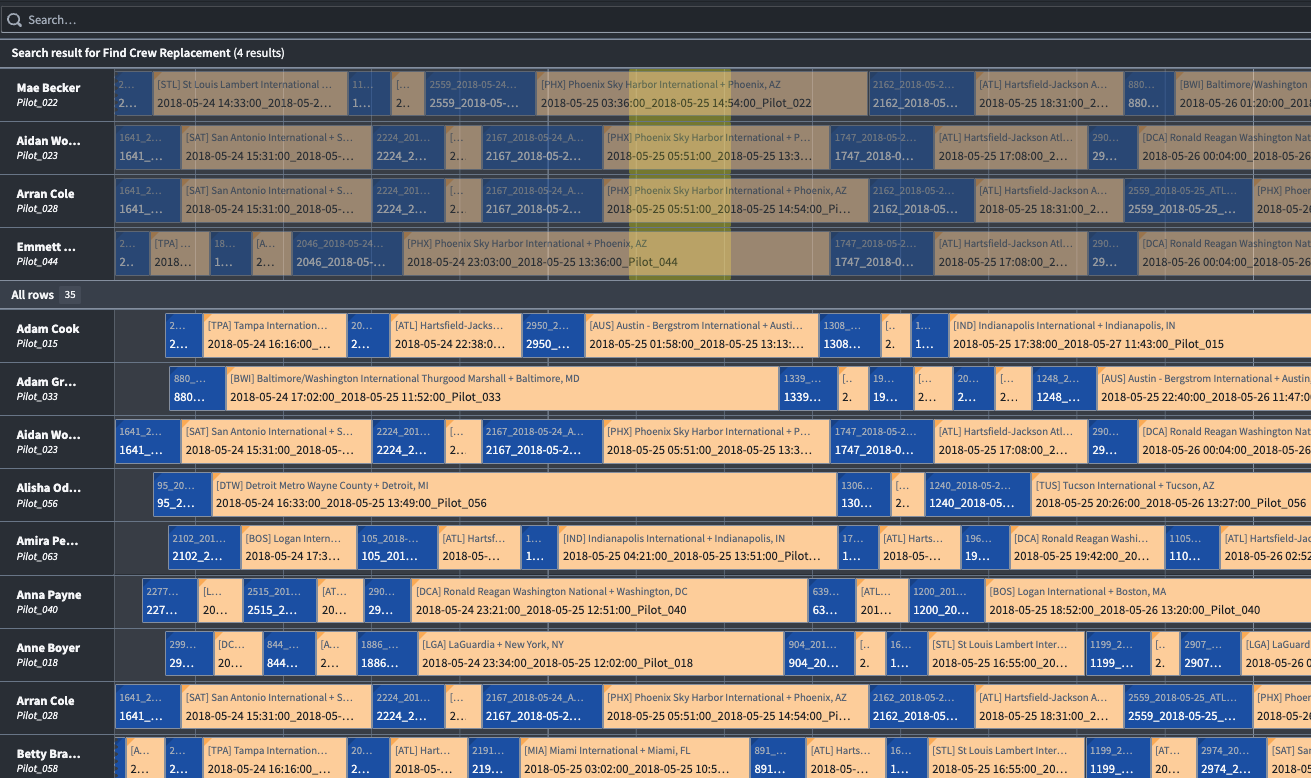Screen dimensions: 1311x778
Task: Open Anna Payne's Ronald Reagan Washington bar
Action: (609, 601)
